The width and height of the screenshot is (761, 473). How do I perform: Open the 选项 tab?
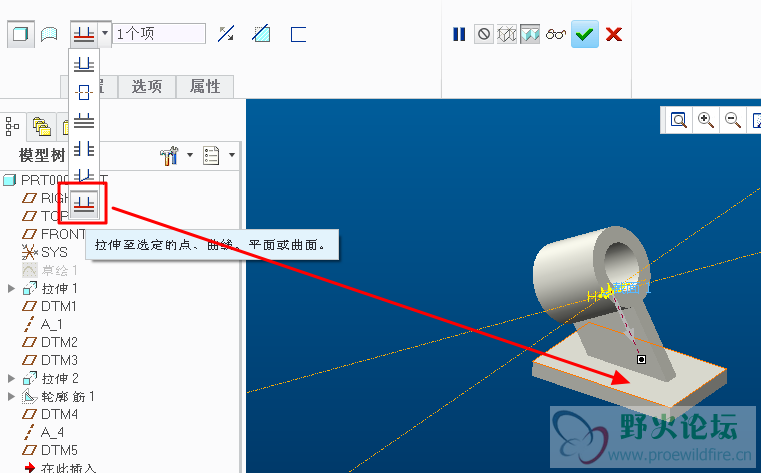tap(147, 86)
